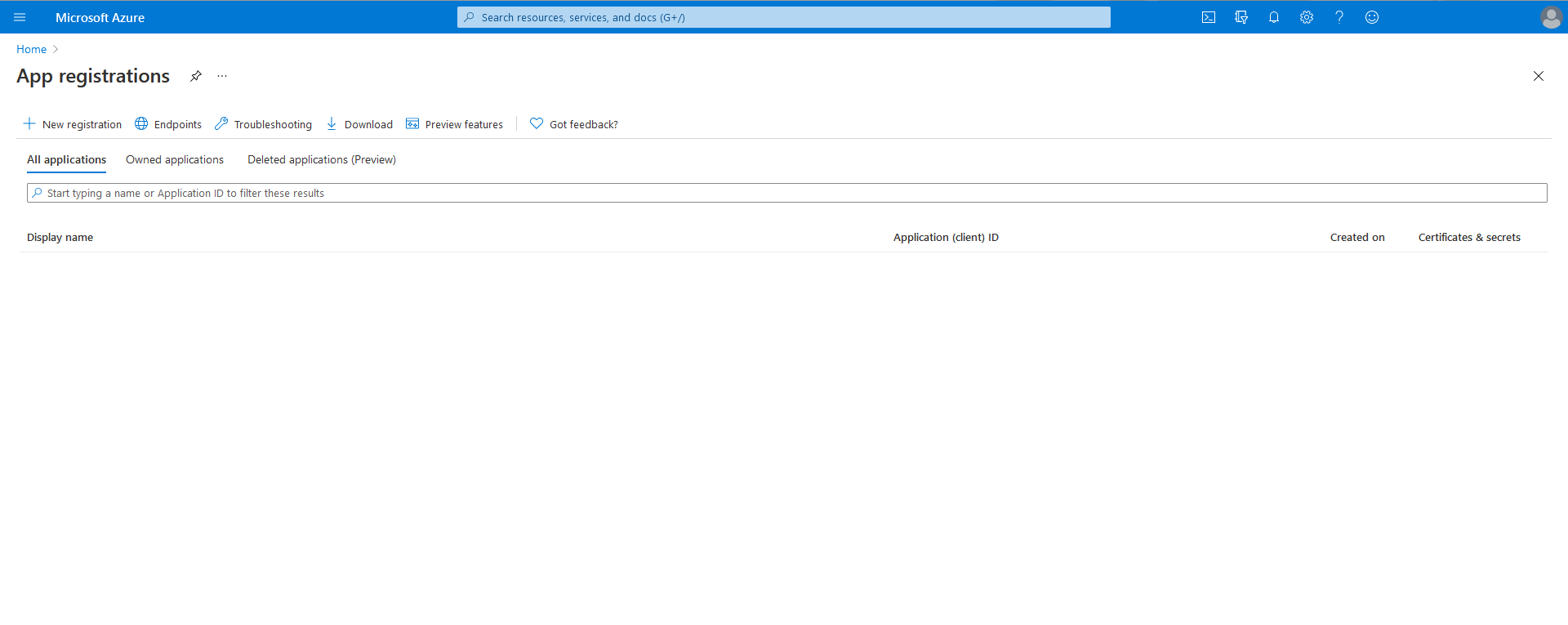This screenshot has height=625, width=1568.
Task: Click the Got feedback? button
Action: coord(574,124)
